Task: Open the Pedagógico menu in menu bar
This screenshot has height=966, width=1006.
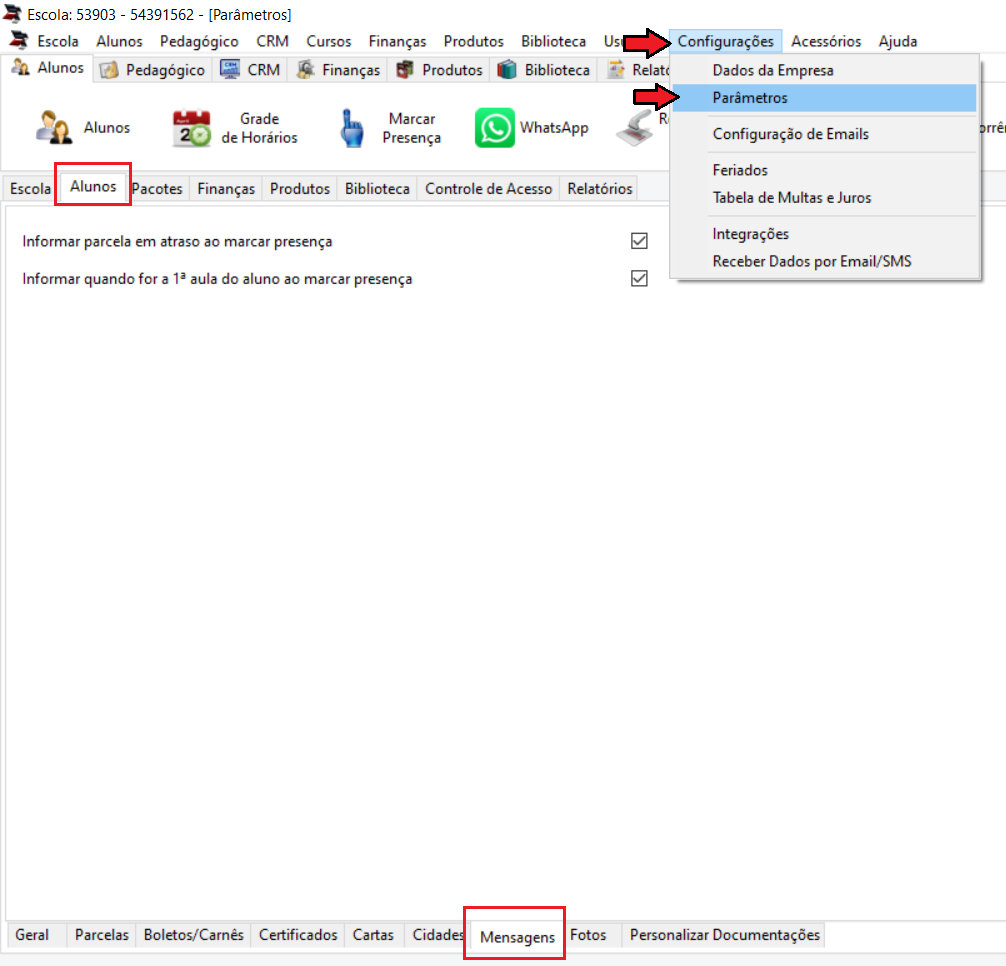Action: (199, 41)
